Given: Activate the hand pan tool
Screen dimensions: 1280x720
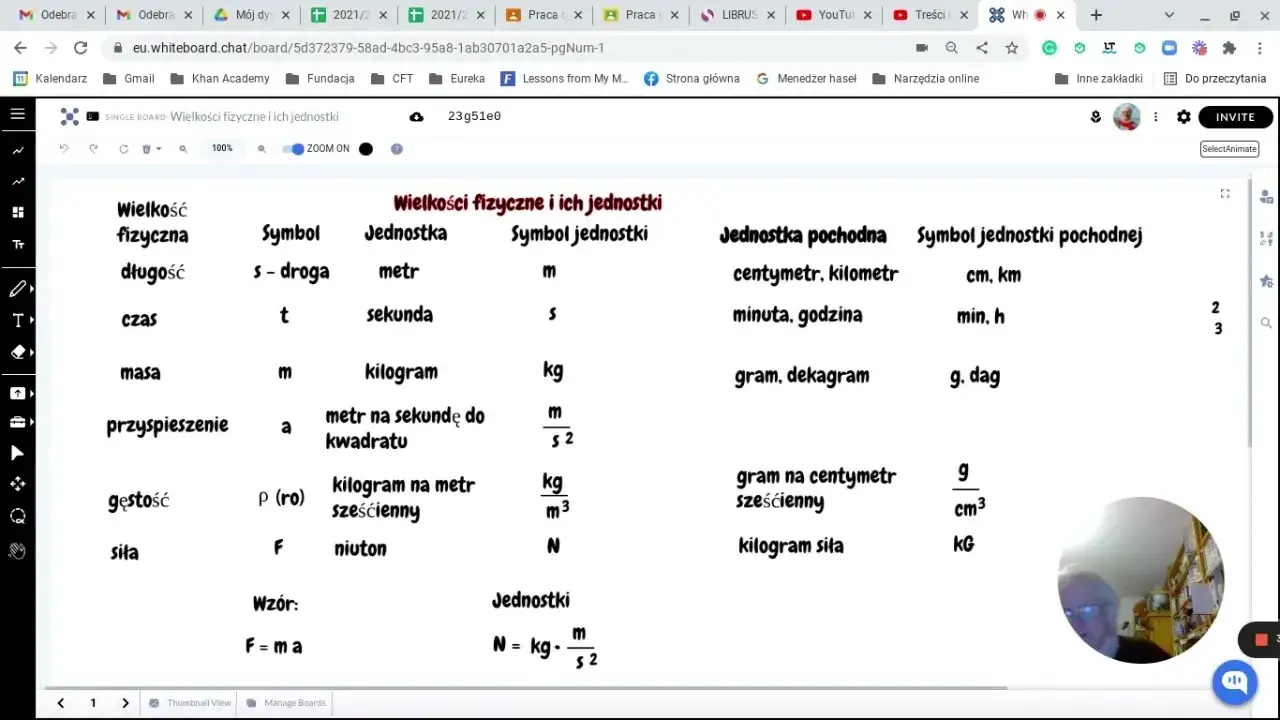Looking at the screenshot, I should point(16,550).
